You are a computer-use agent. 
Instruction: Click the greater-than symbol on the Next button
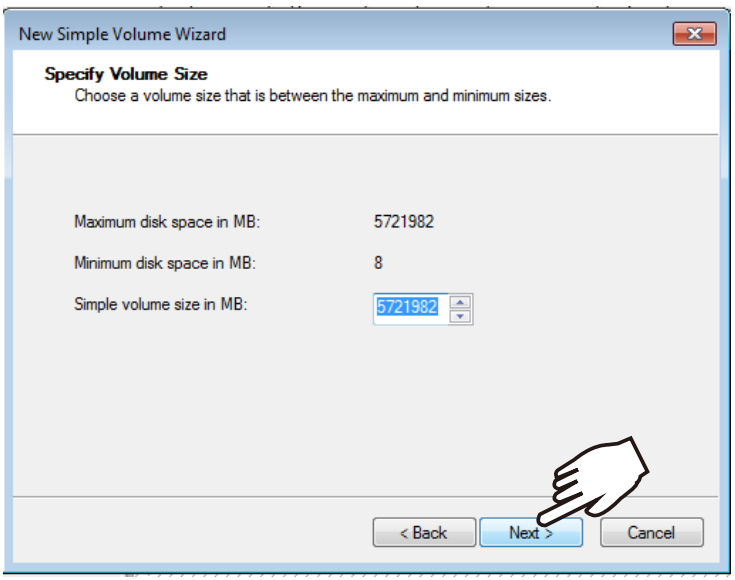tap(549, 534)
